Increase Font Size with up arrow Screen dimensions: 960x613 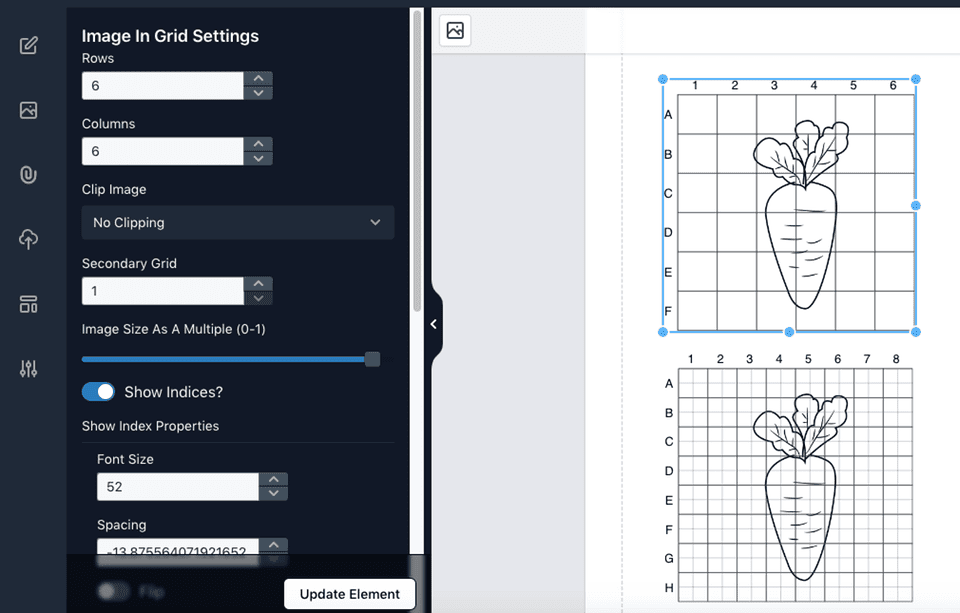click(274, 479)
